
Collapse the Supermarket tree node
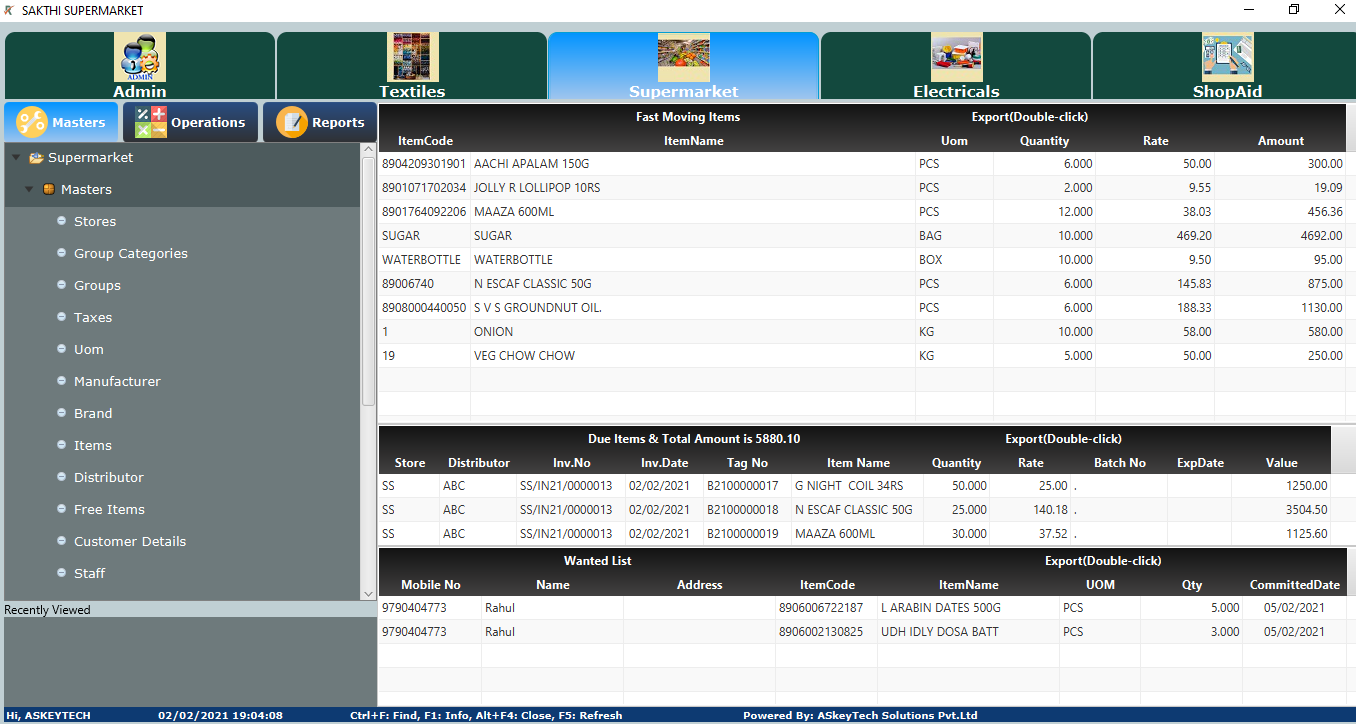pyautogui.click(x=16, y=158)
